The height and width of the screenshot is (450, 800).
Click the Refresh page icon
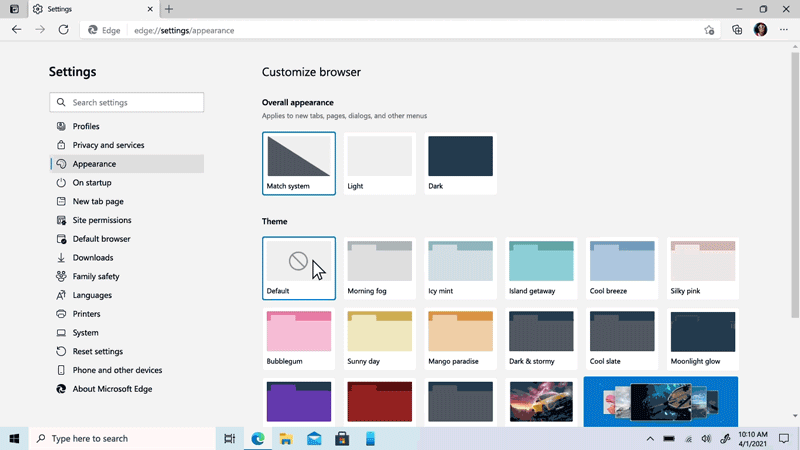(63, 30)
